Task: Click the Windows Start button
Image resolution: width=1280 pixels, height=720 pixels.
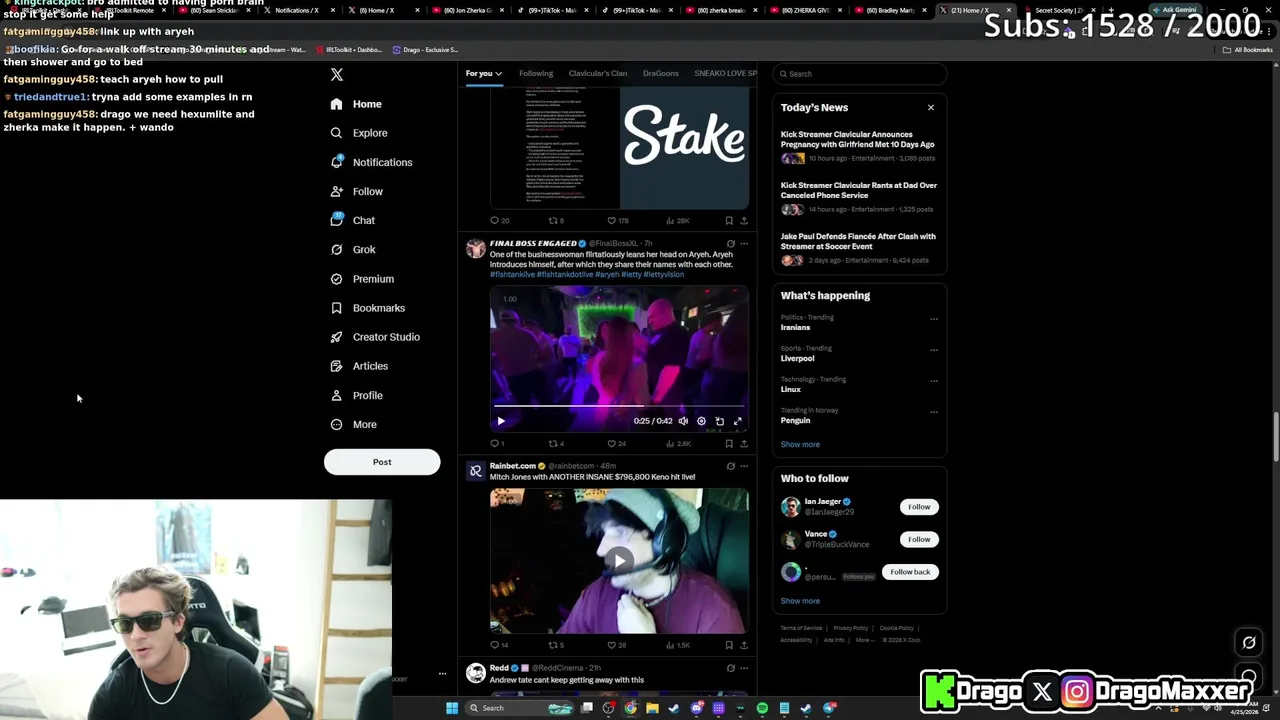Action: pyautogui.click(x=452, y=708)
